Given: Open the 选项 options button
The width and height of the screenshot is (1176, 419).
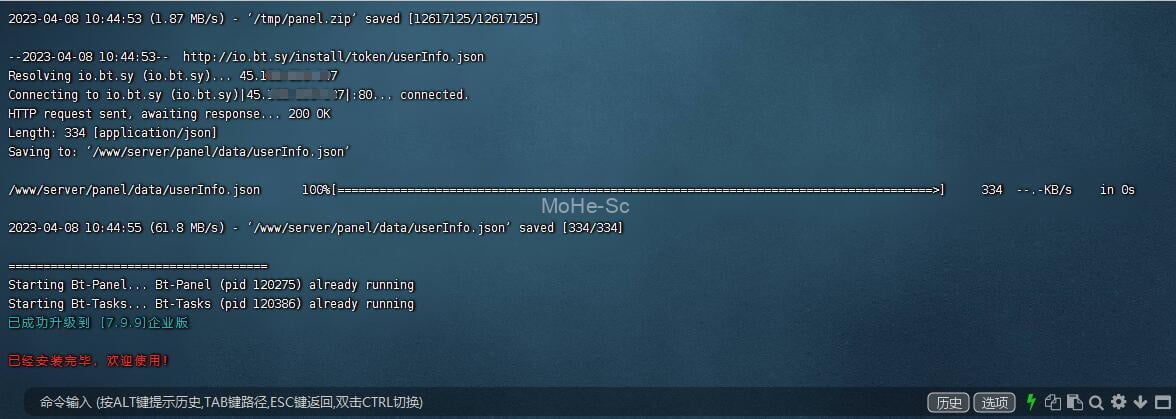Looking at the screenshot, I should (994, 403).
